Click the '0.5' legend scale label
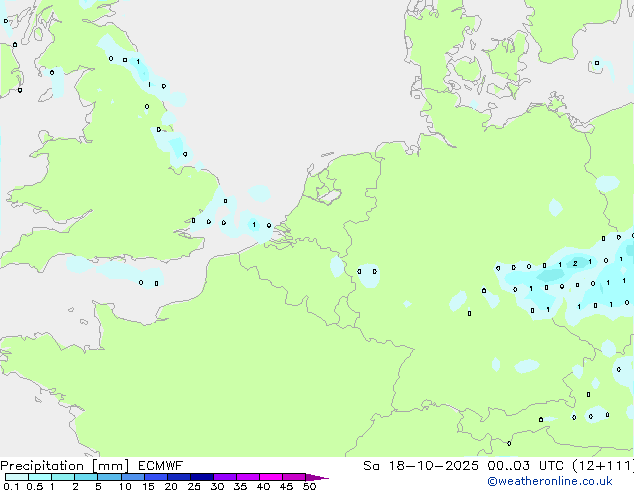The image size is (634, 490). tap(35, 486)
